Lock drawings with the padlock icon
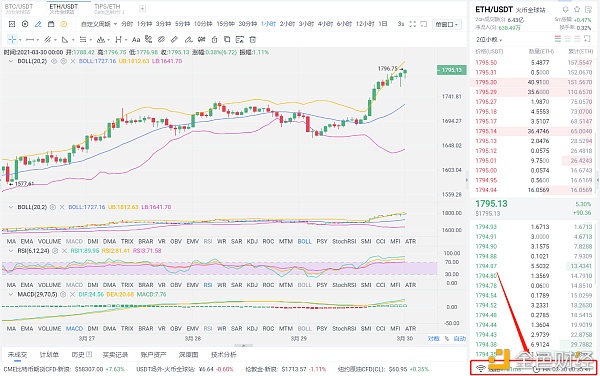This screenshot has width=600, height=376. (215, 39)
